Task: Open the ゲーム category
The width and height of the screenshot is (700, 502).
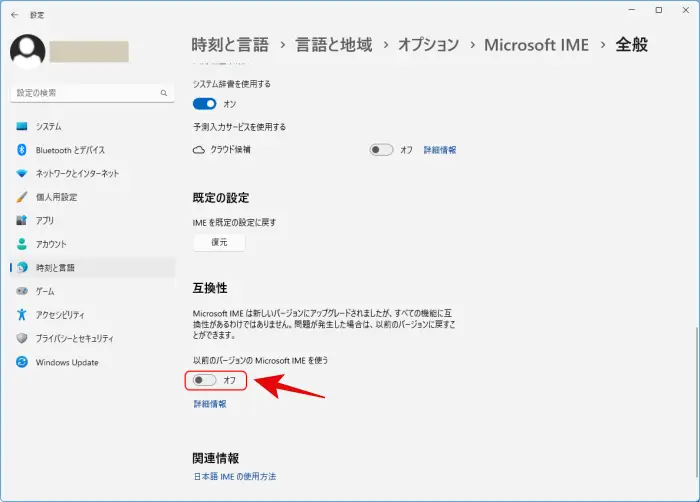Action: coord(92,291)
